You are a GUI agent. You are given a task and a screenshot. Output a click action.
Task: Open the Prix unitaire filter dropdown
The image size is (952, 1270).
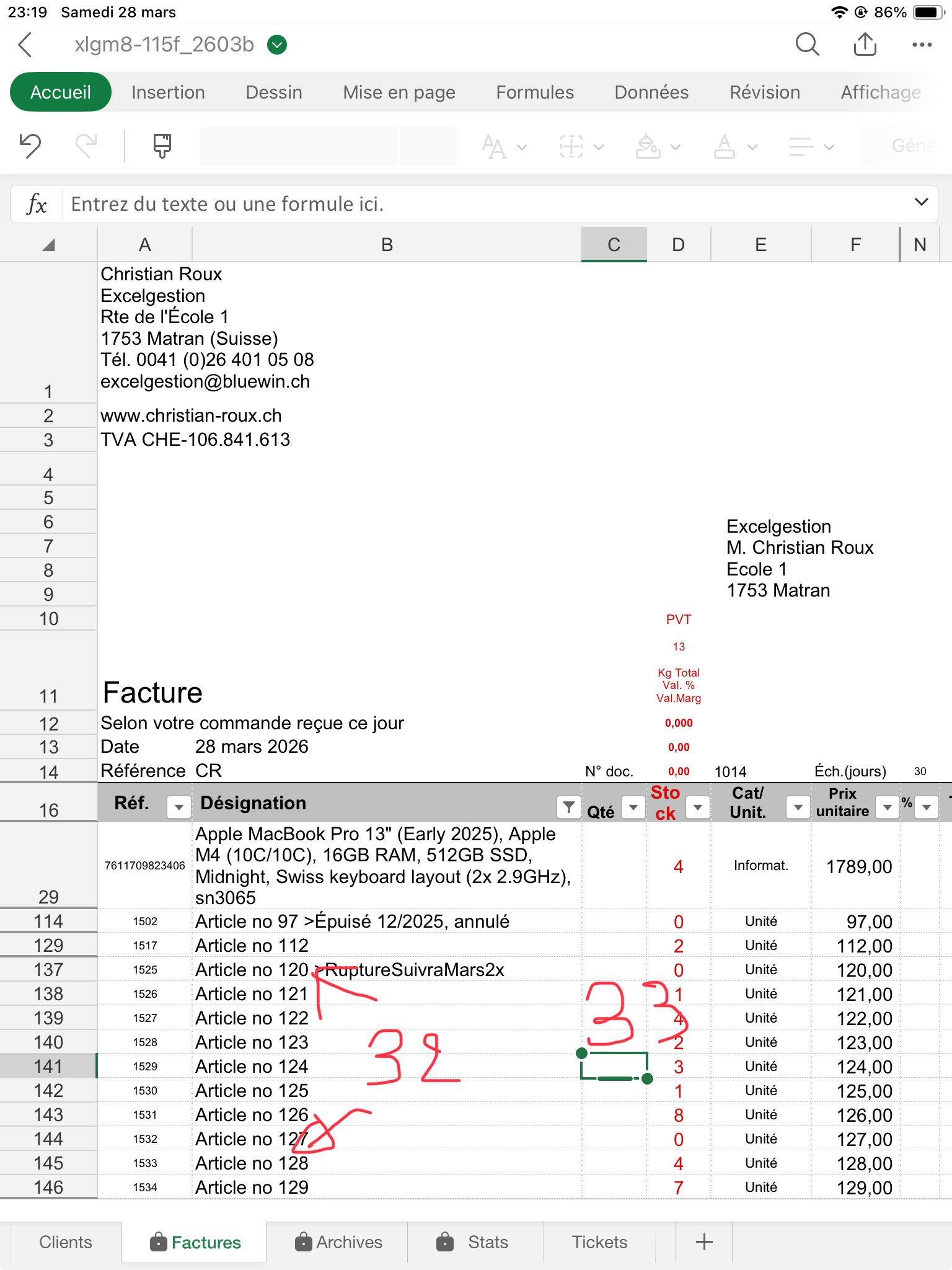pos(887,807)
